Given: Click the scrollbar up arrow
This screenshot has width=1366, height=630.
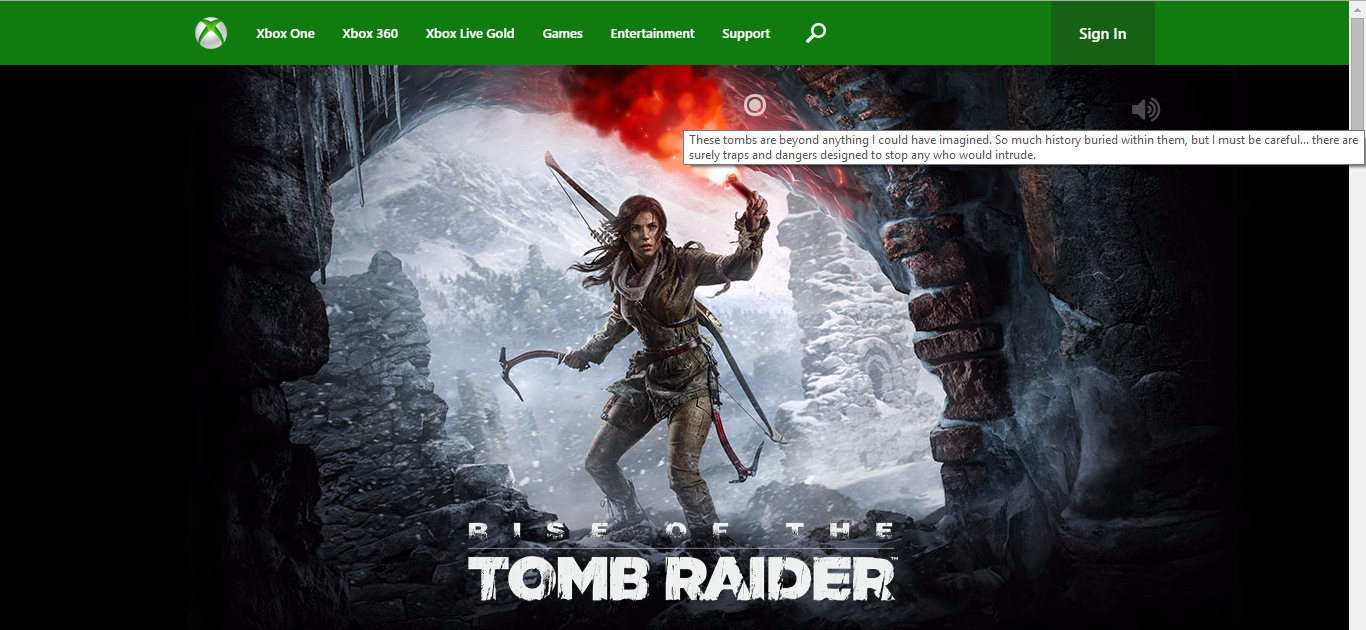Looking at the screenshot, I should 1357,8.
